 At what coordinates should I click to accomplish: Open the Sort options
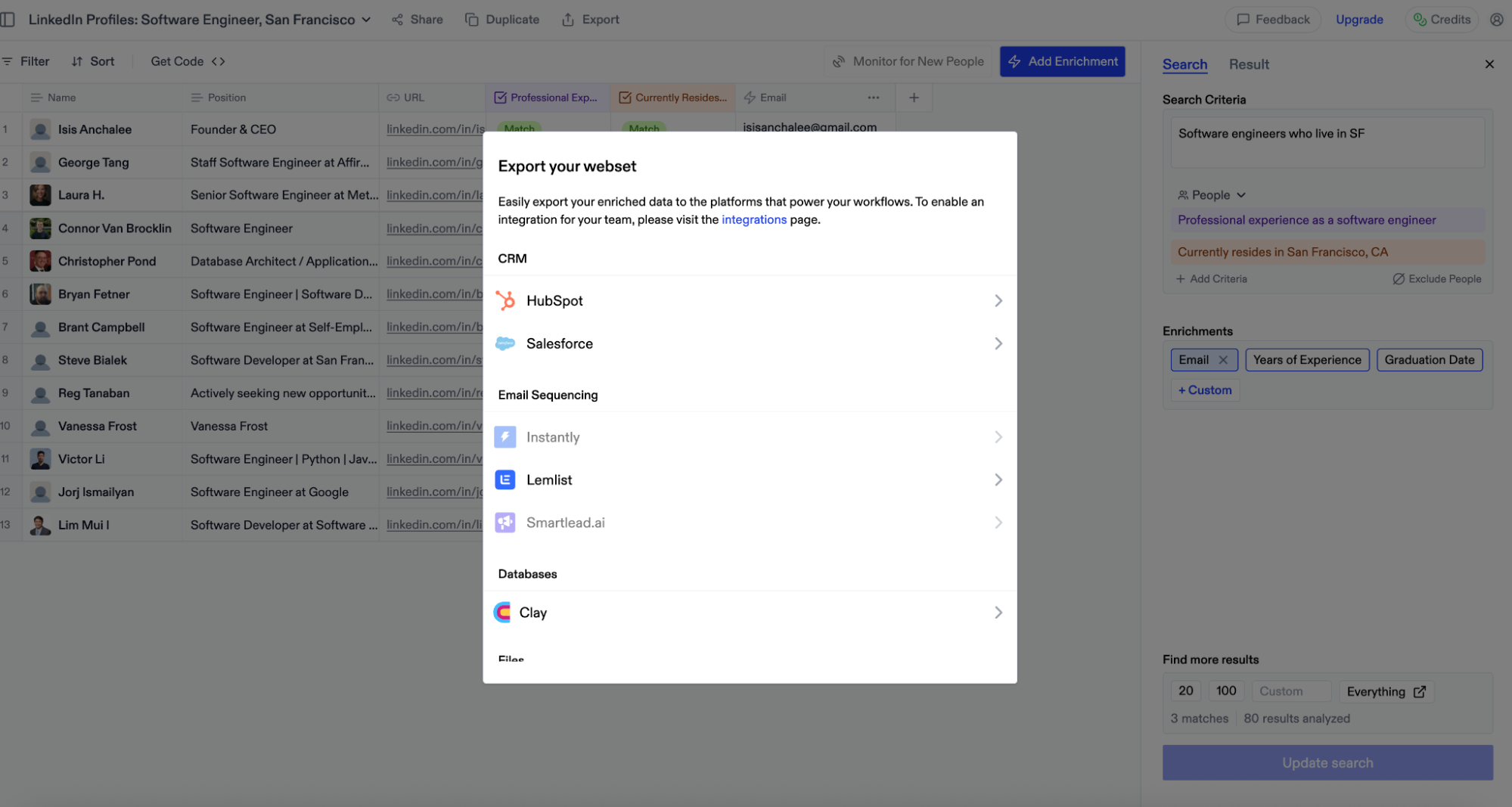pyautogui.click(x=93, y=61)
